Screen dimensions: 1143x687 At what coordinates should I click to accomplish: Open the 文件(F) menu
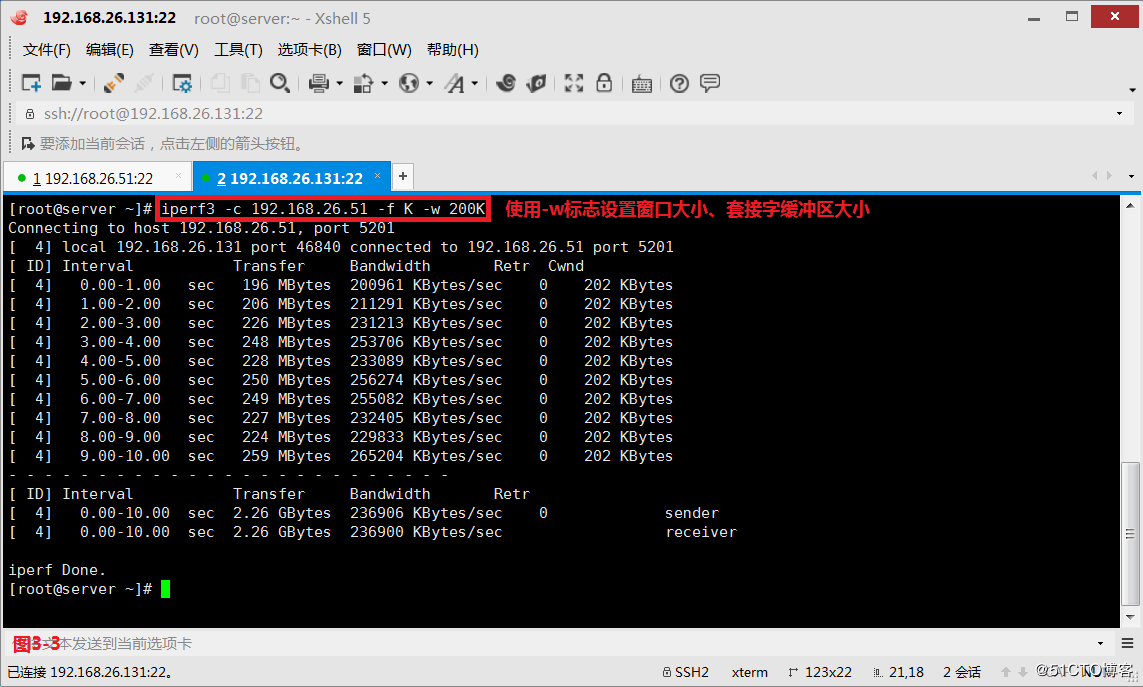[47, 50]
